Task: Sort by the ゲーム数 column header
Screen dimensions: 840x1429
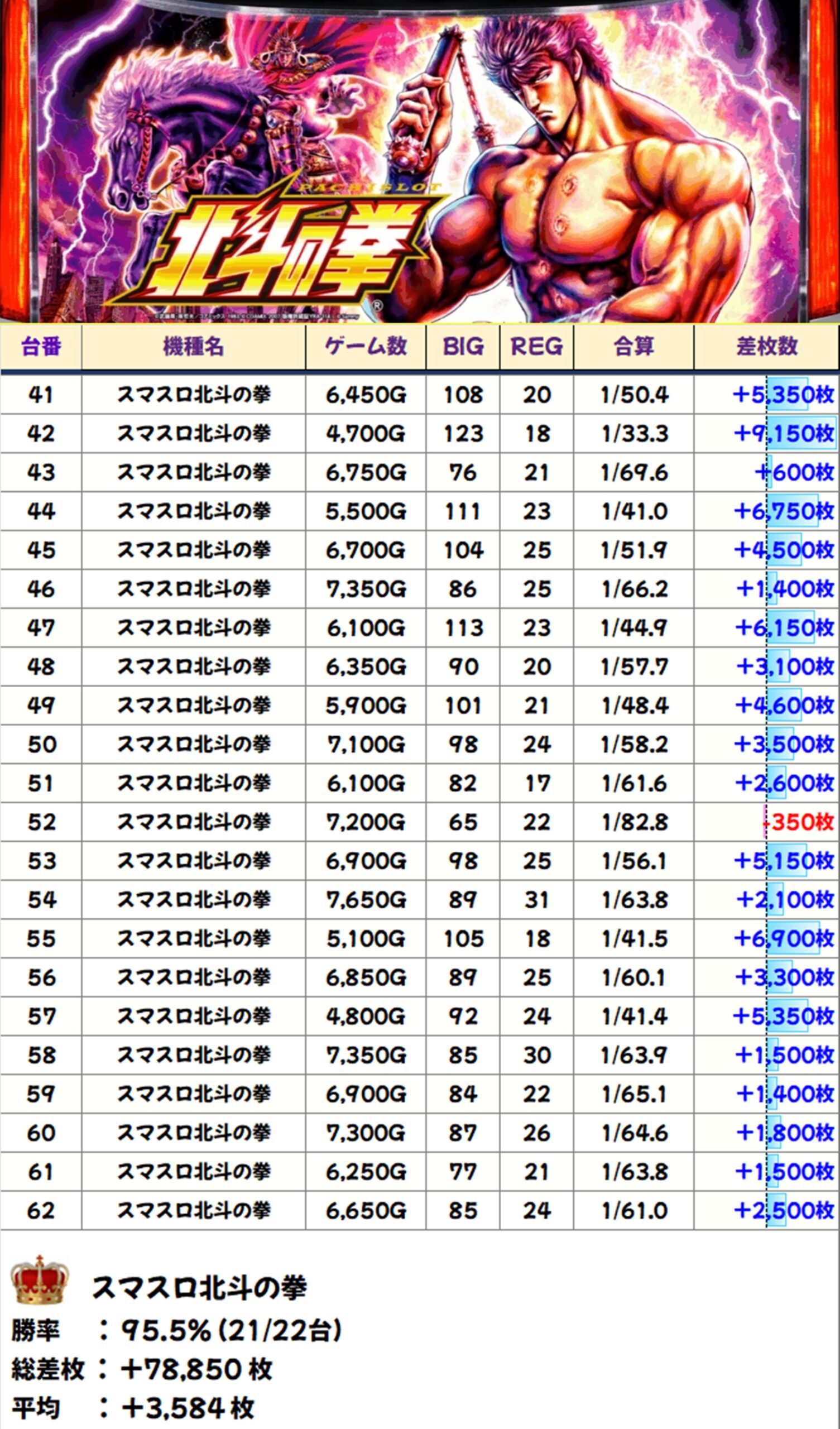Action: [366, 347]
